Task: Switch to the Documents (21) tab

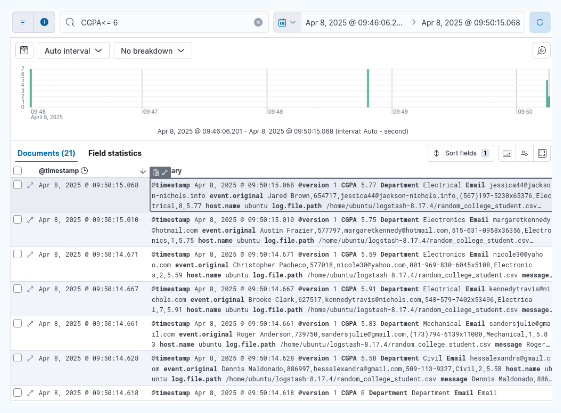Action: tap(46, 153)
